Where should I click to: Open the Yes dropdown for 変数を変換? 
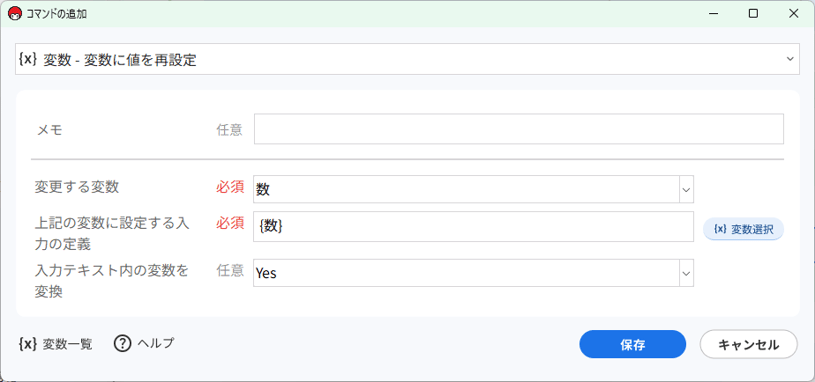click(x=686, y=273)
